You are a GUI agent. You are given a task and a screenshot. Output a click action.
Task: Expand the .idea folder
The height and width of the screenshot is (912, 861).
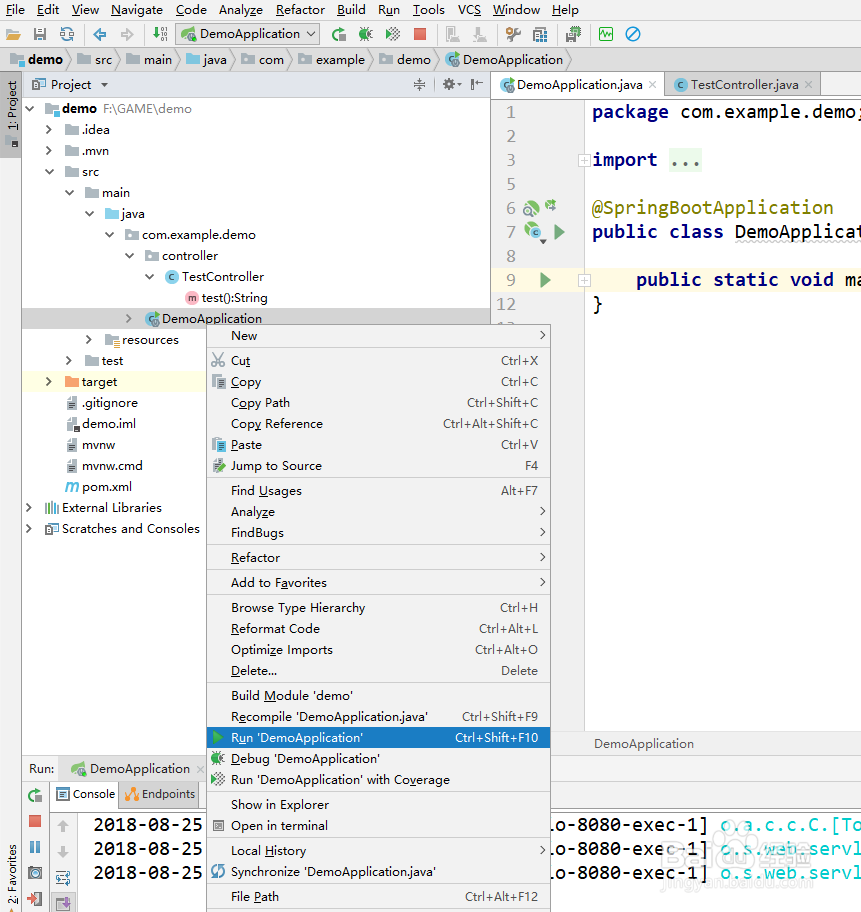[x=49, y=130]
